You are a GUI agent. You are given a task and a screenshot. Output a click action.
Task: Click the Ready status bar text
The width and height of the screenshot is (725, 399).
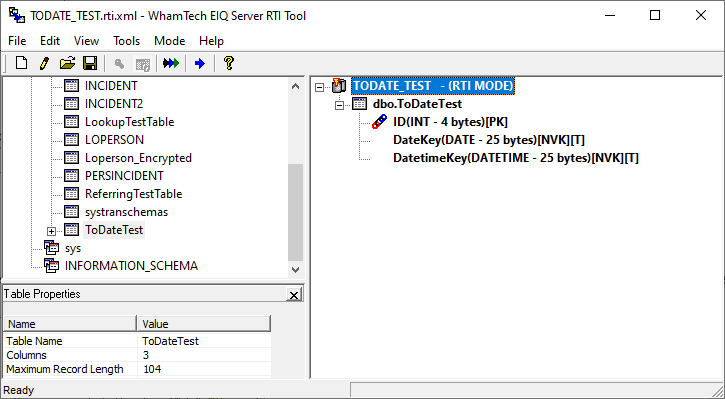(18, 390)
